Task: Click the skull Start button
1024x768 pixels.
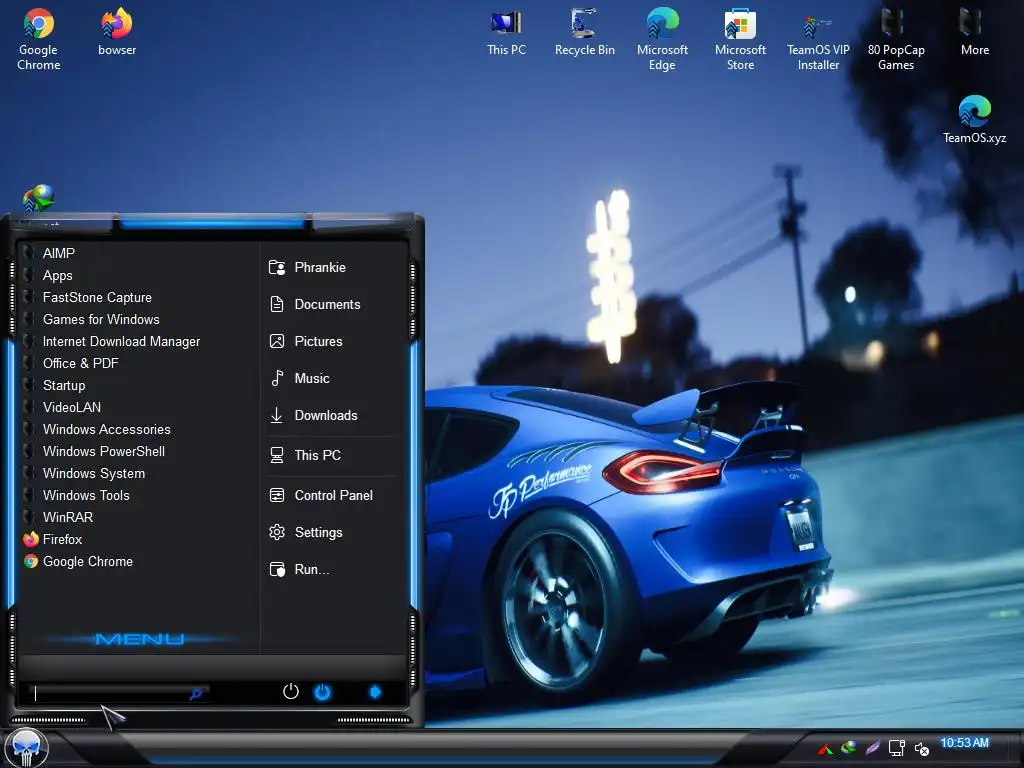Action: (x=26, y=748)
